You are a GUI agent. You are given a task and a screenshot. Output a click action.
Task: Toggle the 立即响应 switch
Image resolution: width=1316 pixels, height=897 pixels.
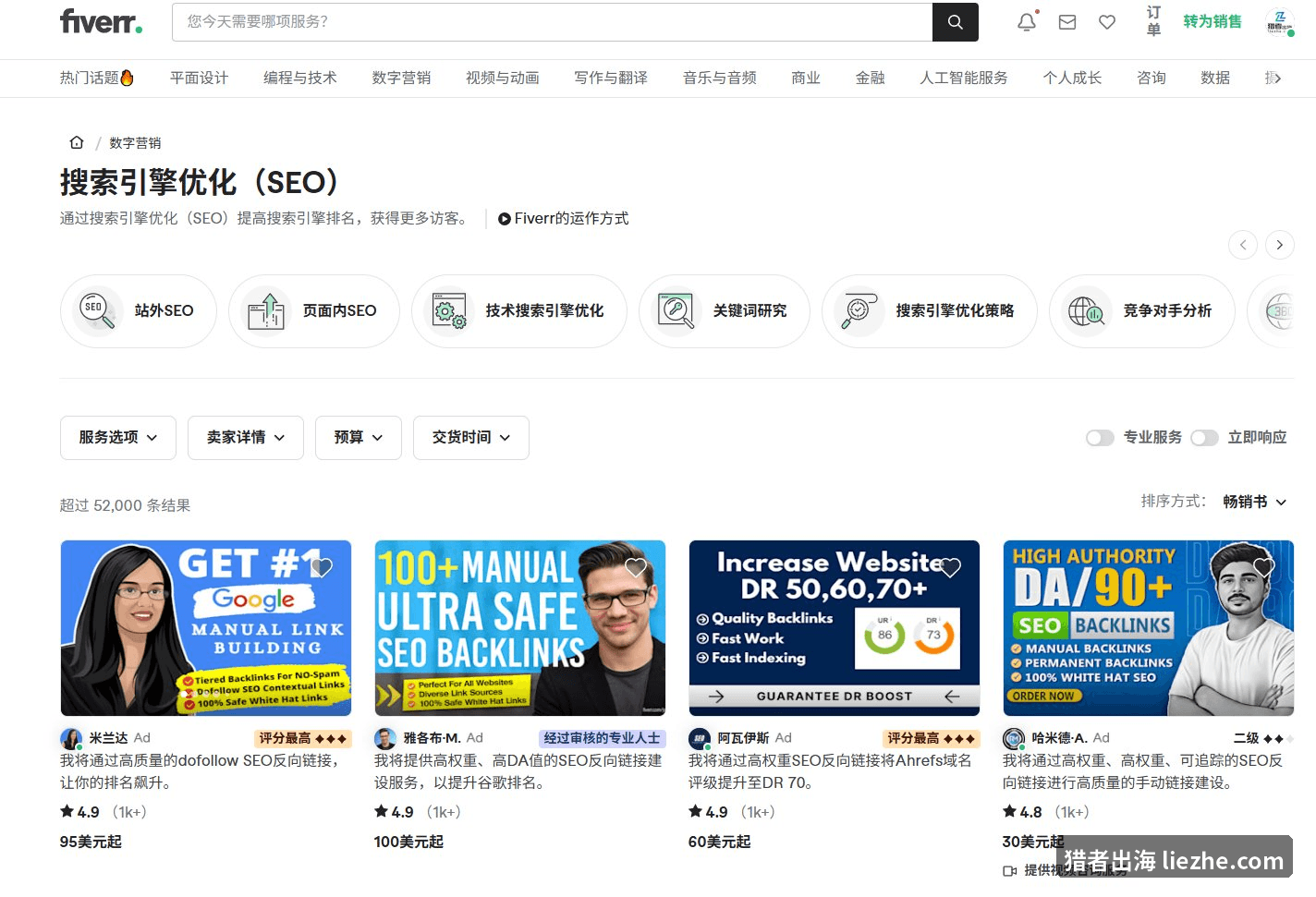(1204, 438)
